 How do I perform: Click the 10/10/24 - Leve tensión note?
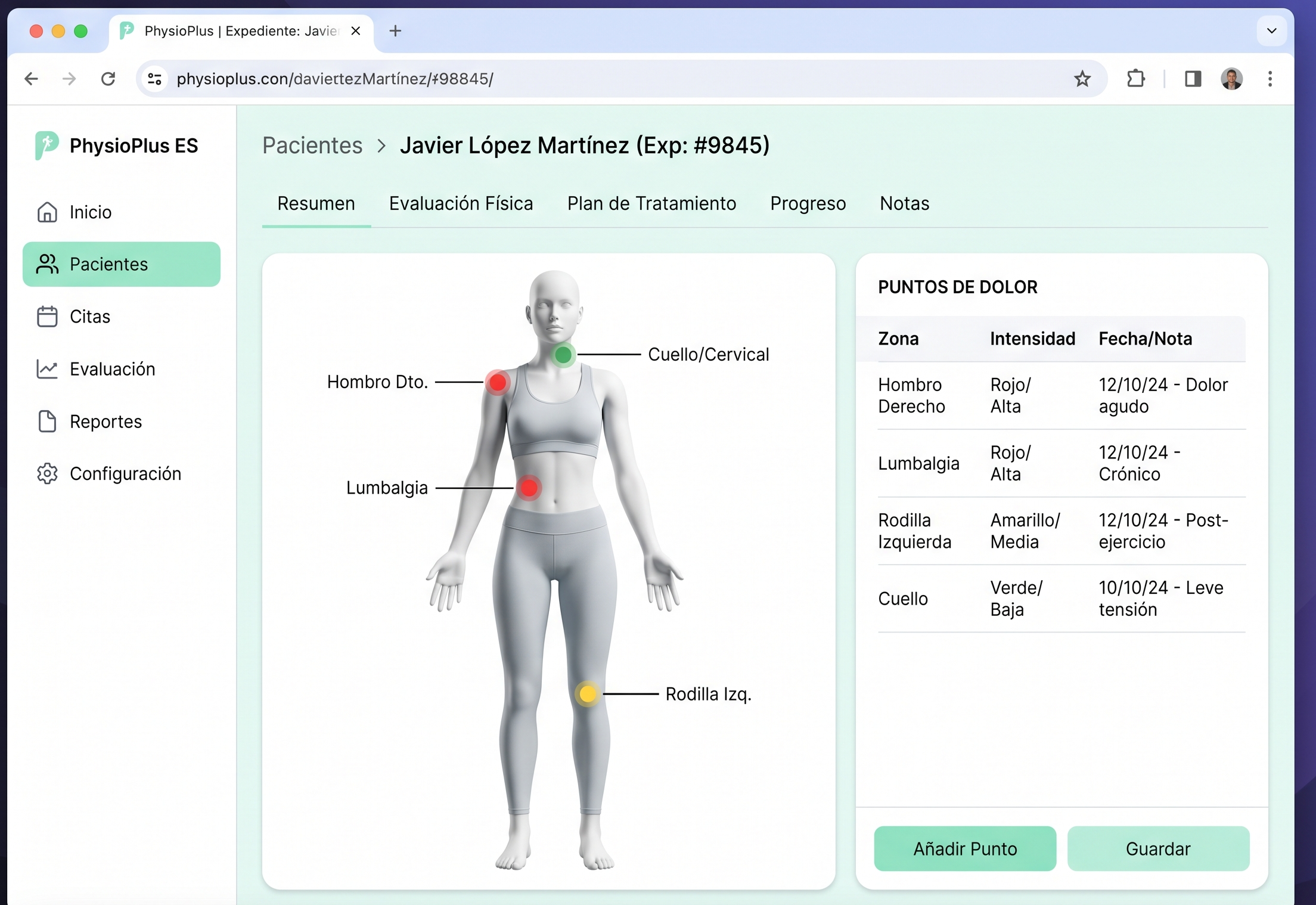[1160, 599]
